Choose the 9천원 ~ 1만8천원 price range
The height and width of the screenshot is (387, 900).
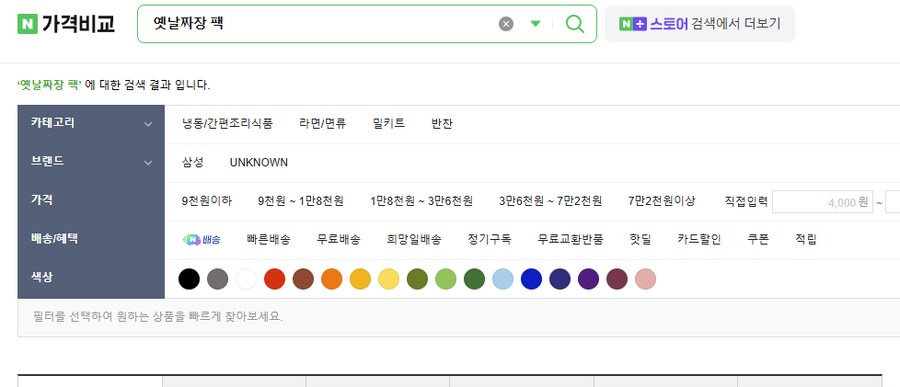(301, 201)
